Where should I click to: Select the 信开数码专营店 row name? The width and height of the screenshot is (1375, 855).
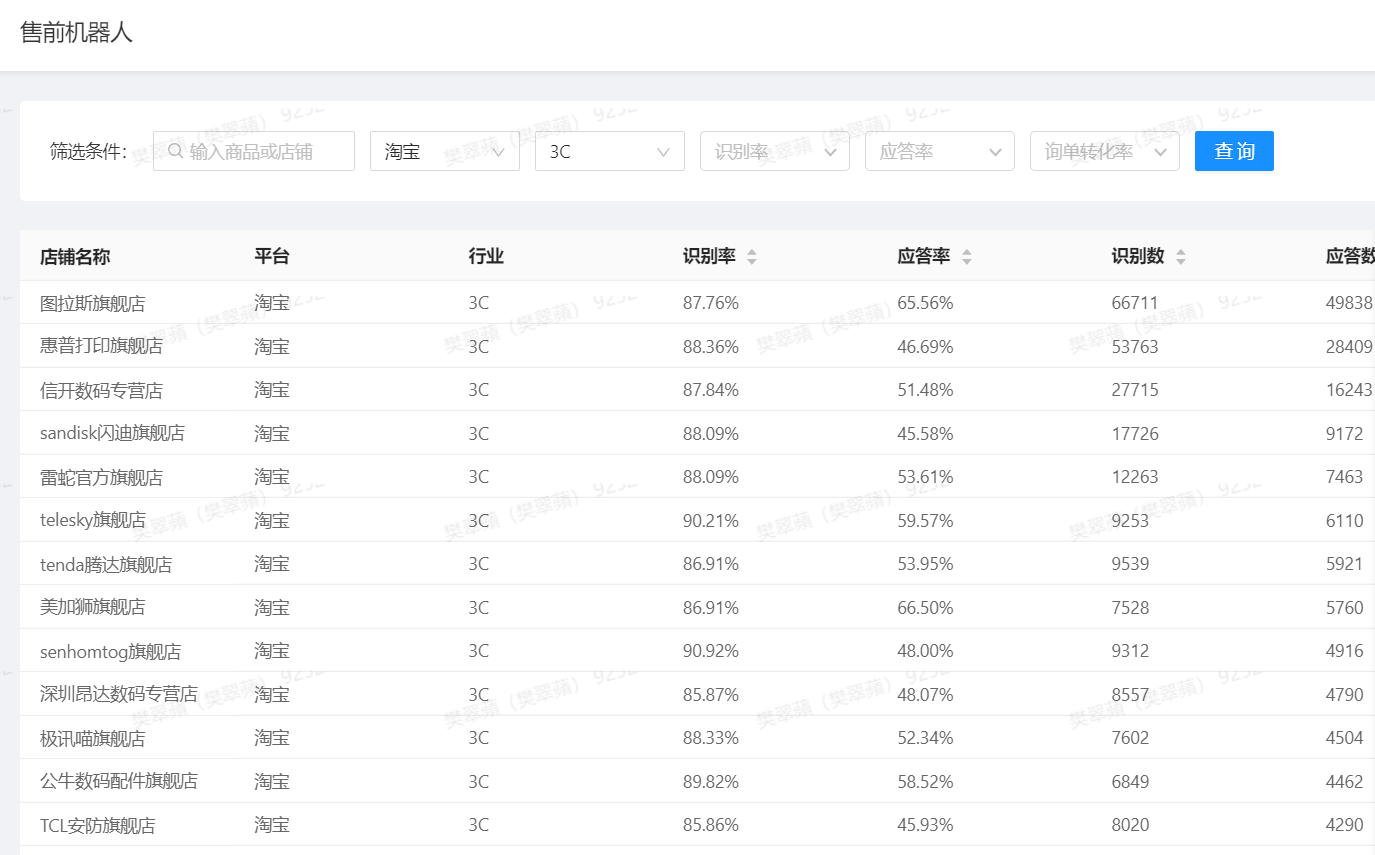tap(101, 390)
